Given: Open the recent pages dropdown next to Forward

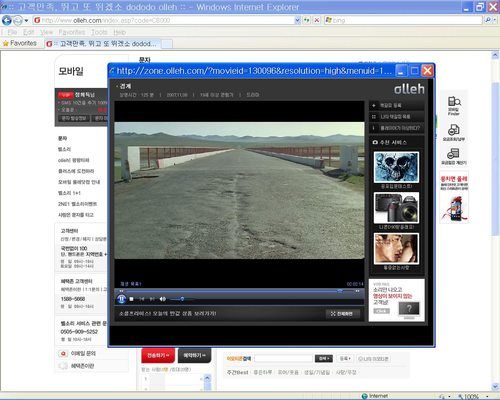Looking at the screenshot, I should coord(26,21).
